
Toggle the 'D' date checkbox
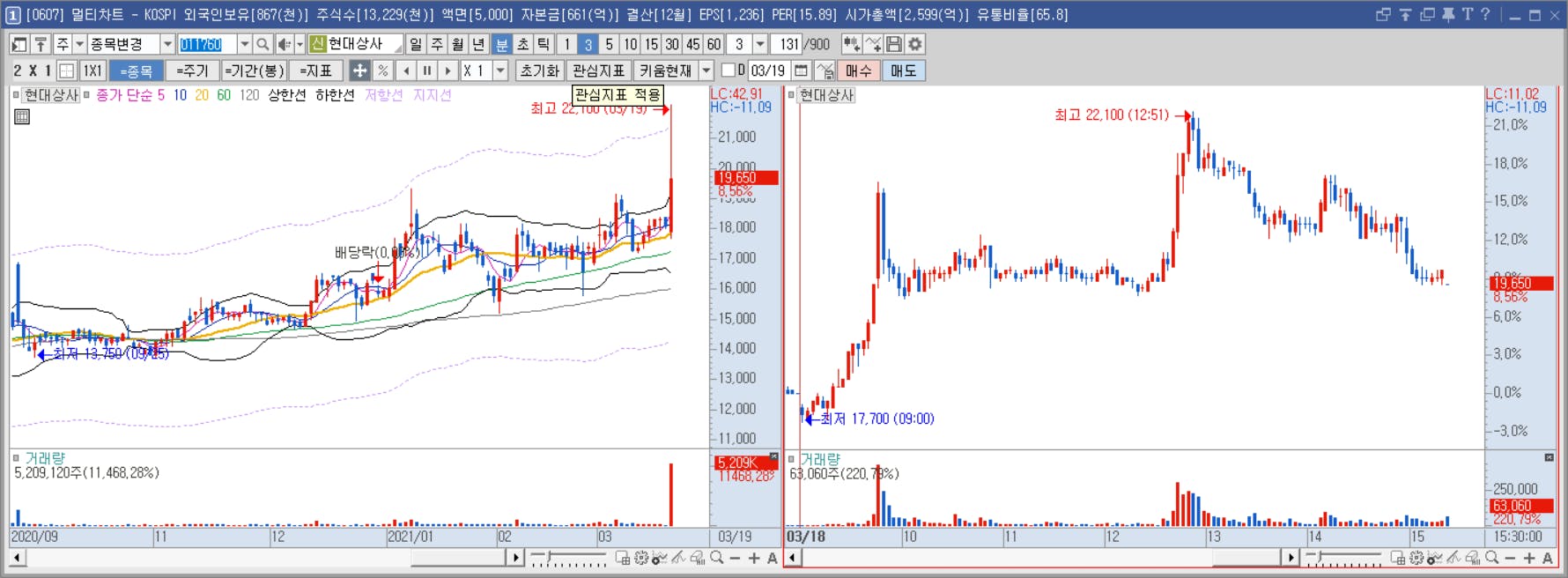729,70
